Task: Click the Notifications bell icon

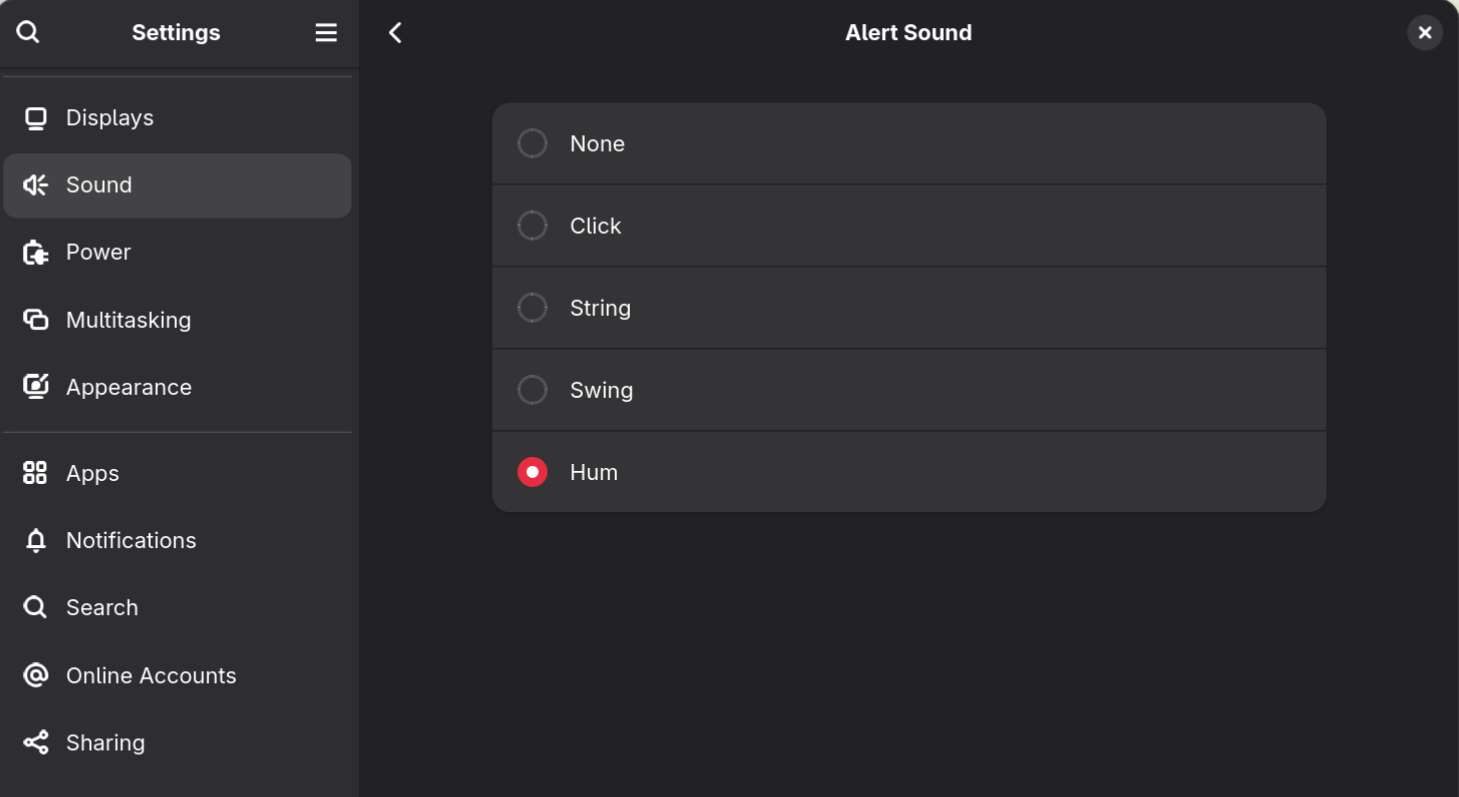Action: coord(36,541)
